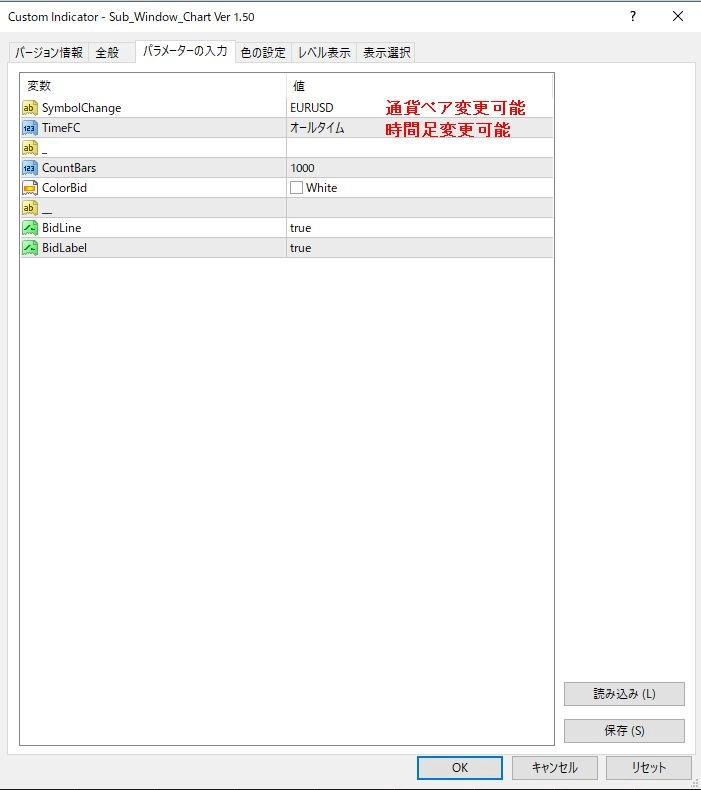
Task: Click the White text in ColorBid value
Action: click(322, 187)
